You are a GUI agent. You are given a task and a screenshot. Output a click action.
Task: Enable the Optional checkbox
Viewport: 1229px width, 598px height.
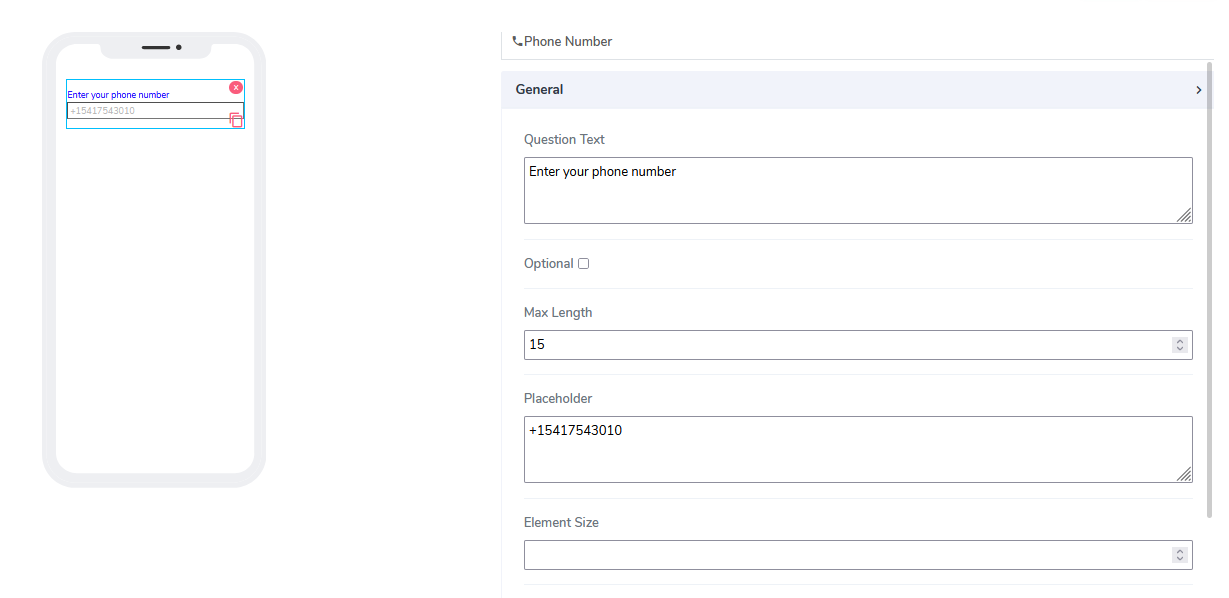coord(584,264)
